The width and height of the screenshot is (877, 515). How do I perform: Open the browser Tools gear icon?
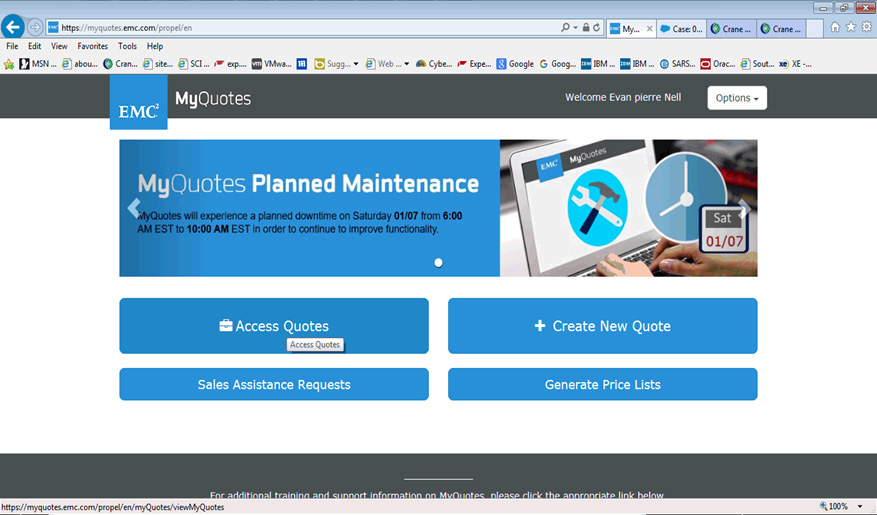tap(866, 27)
